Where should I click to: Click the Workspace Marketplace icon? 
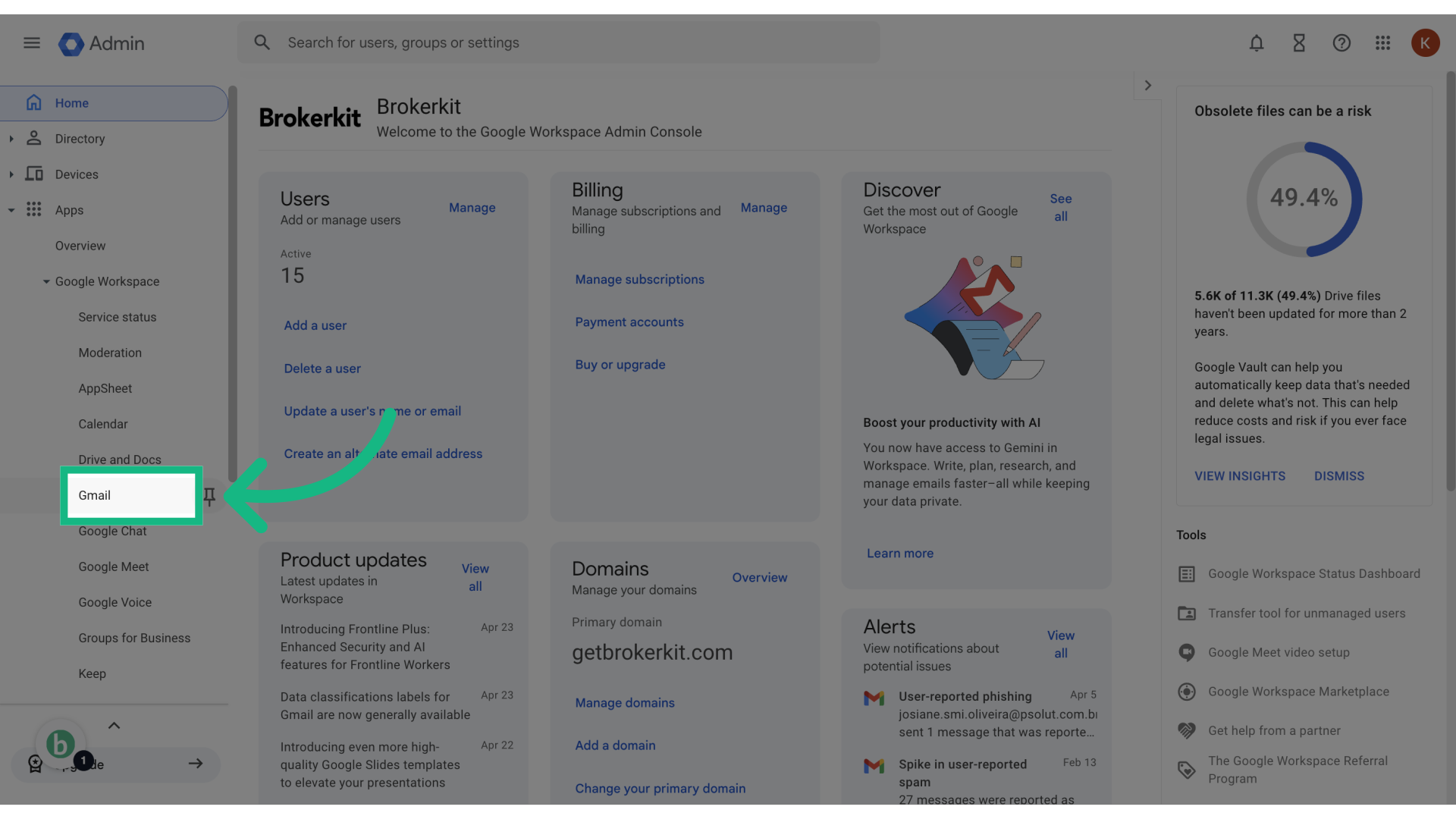1187,692
